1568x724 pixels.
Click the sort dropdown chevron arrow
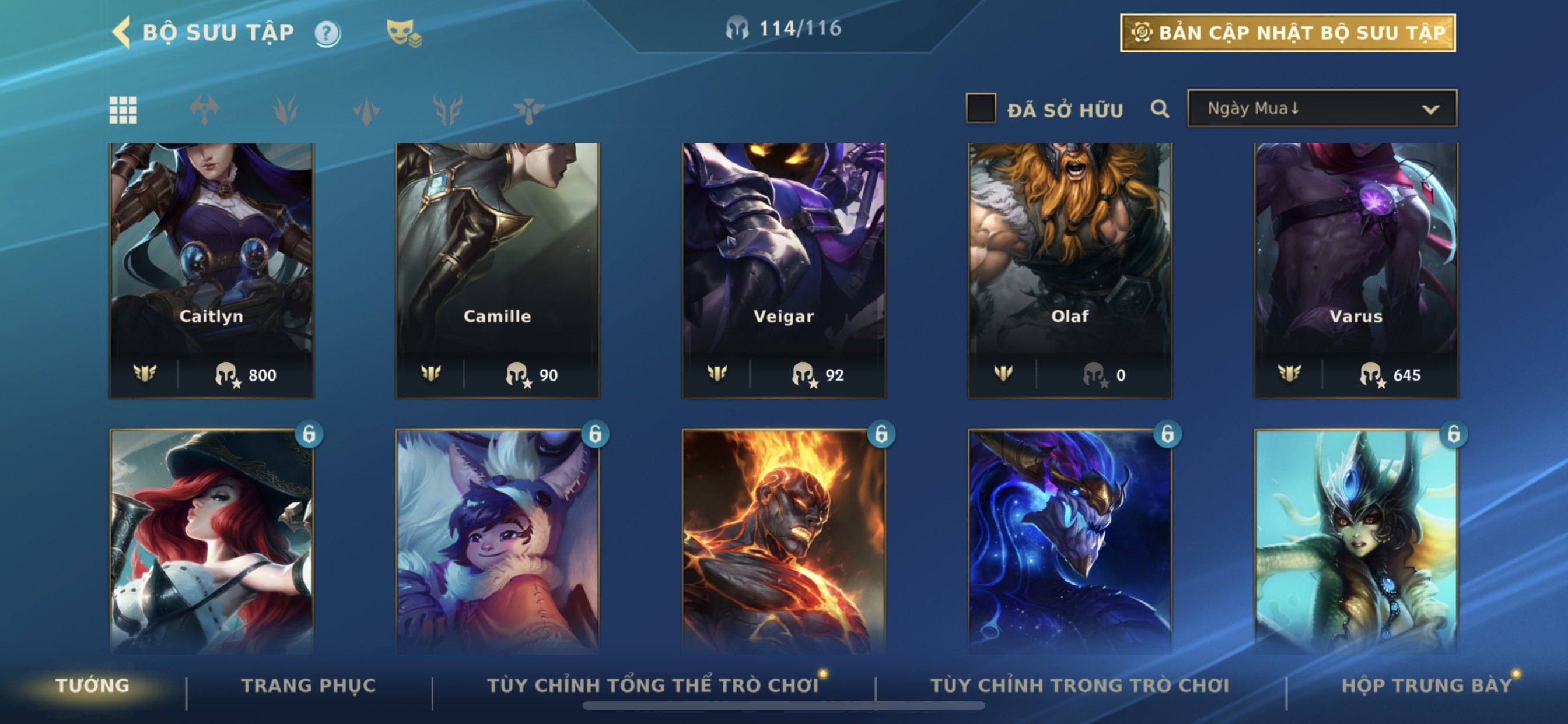click(1430, 110)
